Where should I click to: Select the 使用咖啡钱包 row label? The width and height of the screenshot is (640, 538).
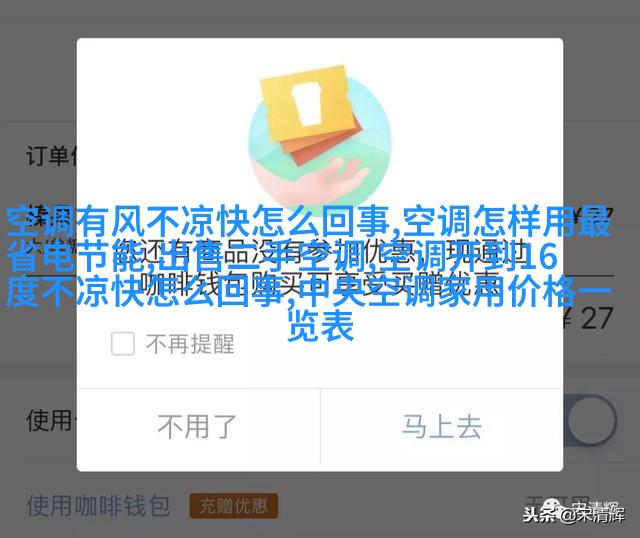pos(98,506)
